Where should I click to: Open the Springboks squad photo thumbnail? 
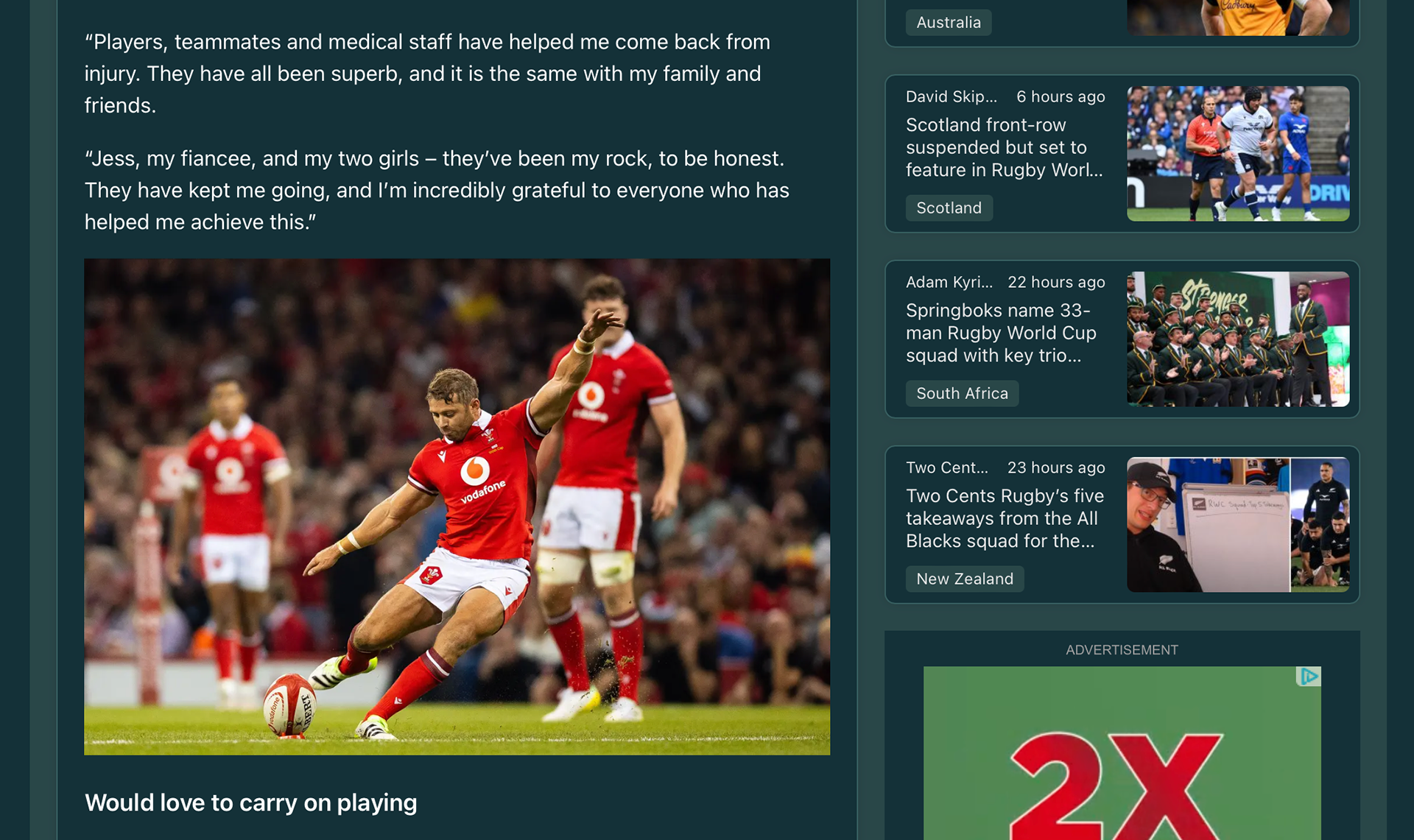pyautogui.click(x=1238, y=339)
